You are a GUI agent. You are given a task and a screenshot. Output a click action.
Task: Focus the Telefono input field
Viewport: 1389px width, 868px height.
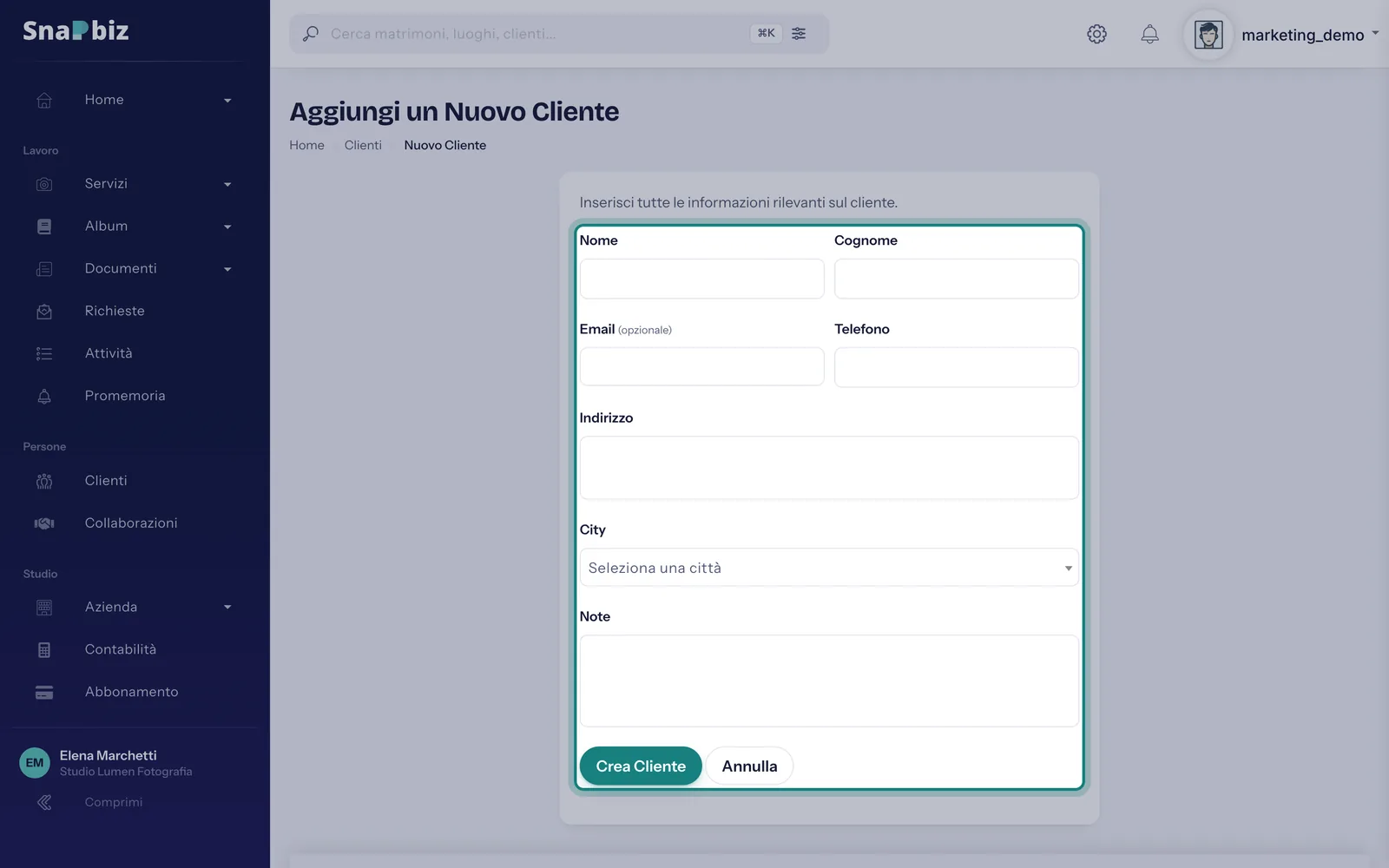point(957,367)
